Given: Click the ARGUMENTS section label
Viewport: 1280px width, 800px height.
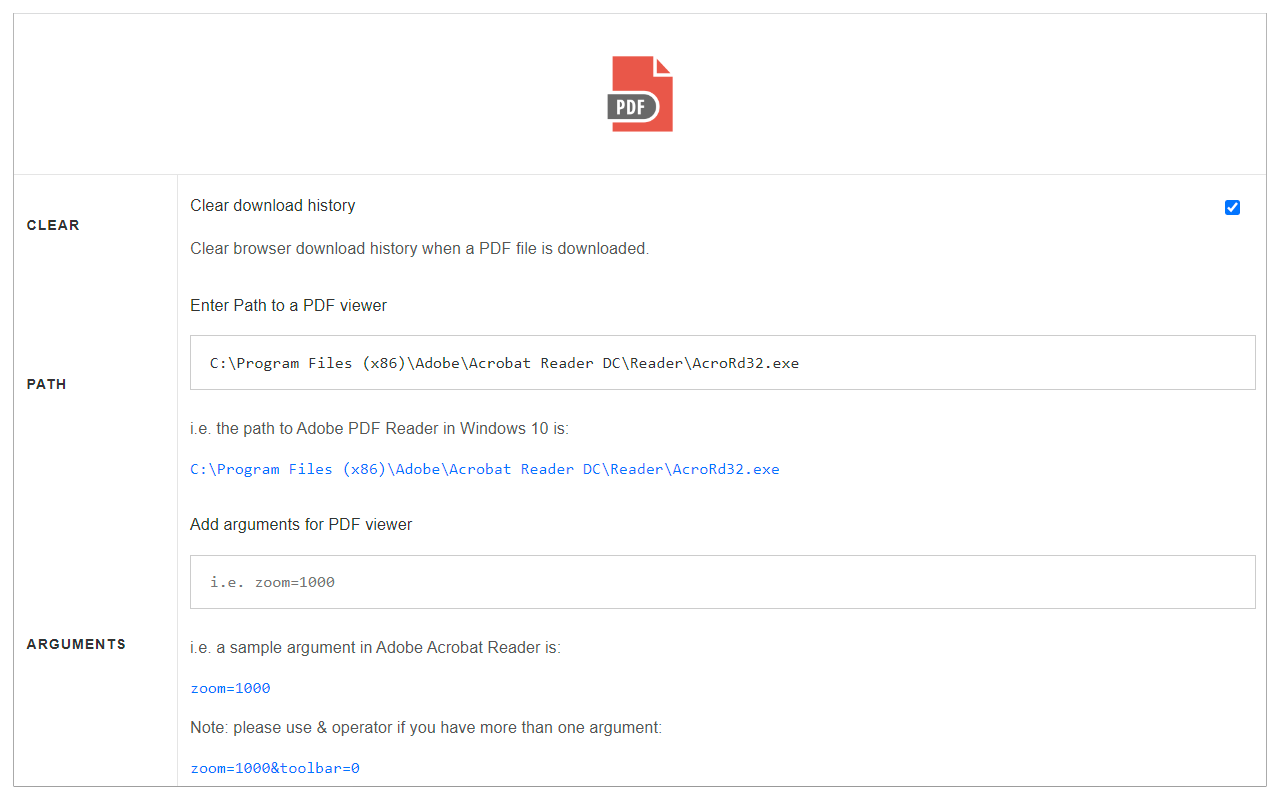Looking at the screenshot, I should click(76, 643).
